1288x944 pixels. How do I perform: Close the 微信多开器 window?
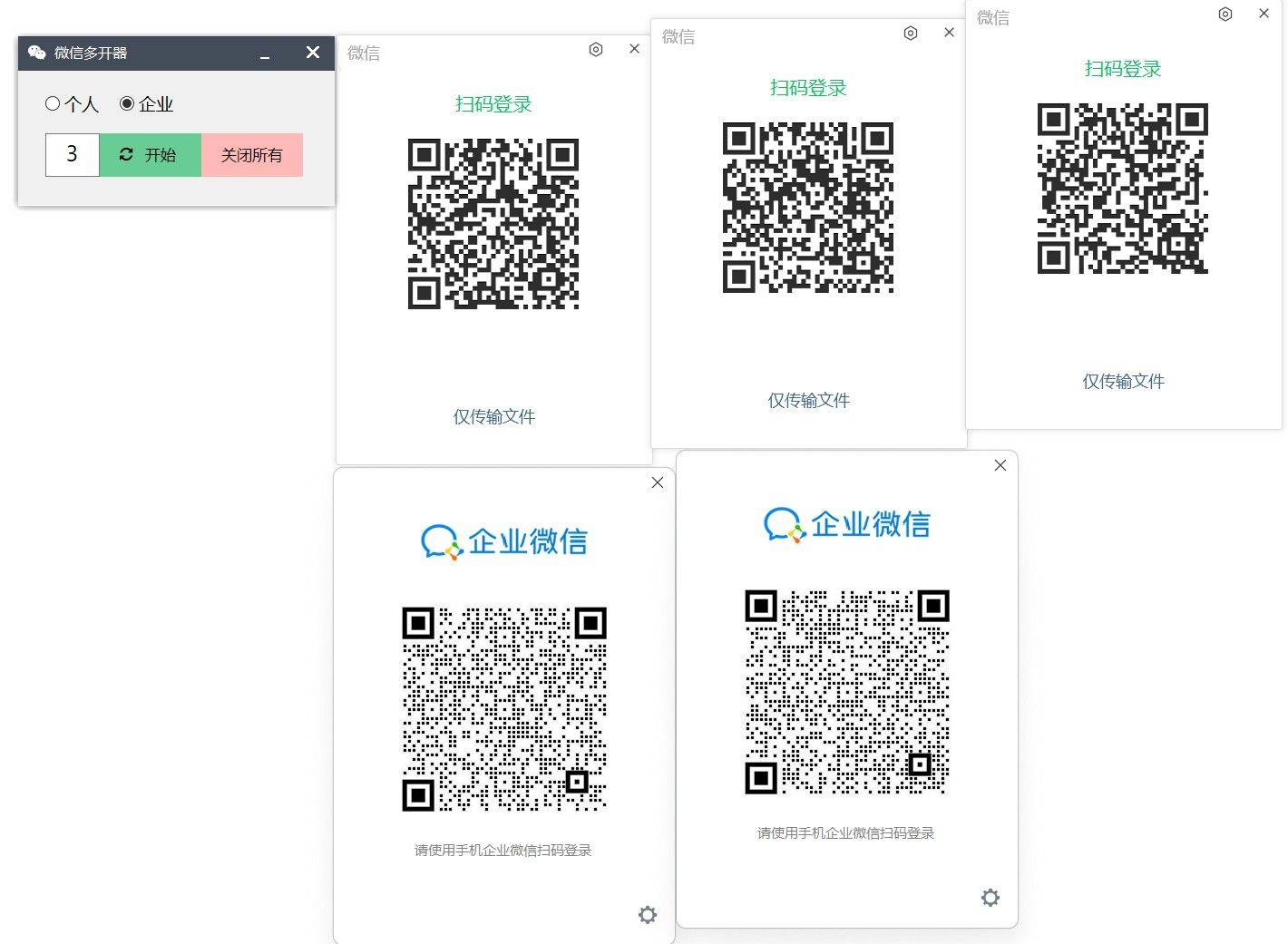[313, 53]
